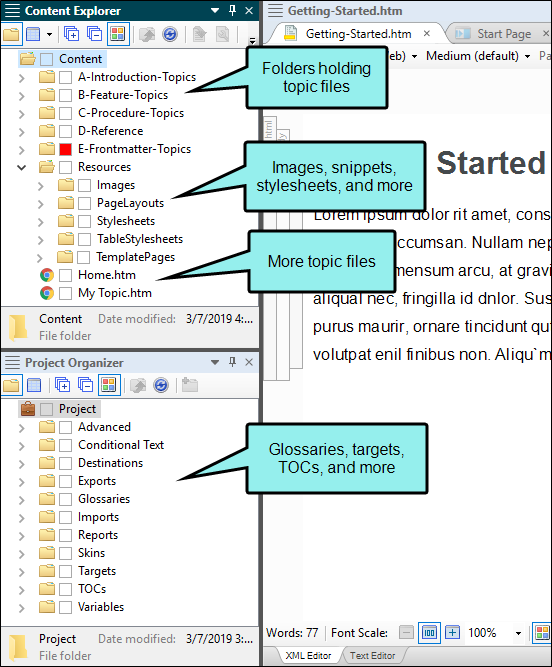This screenshot has height=667, width=552.
Task: Click Show Files list icon in Project Organizer
Action: click(x=34, y=386)
